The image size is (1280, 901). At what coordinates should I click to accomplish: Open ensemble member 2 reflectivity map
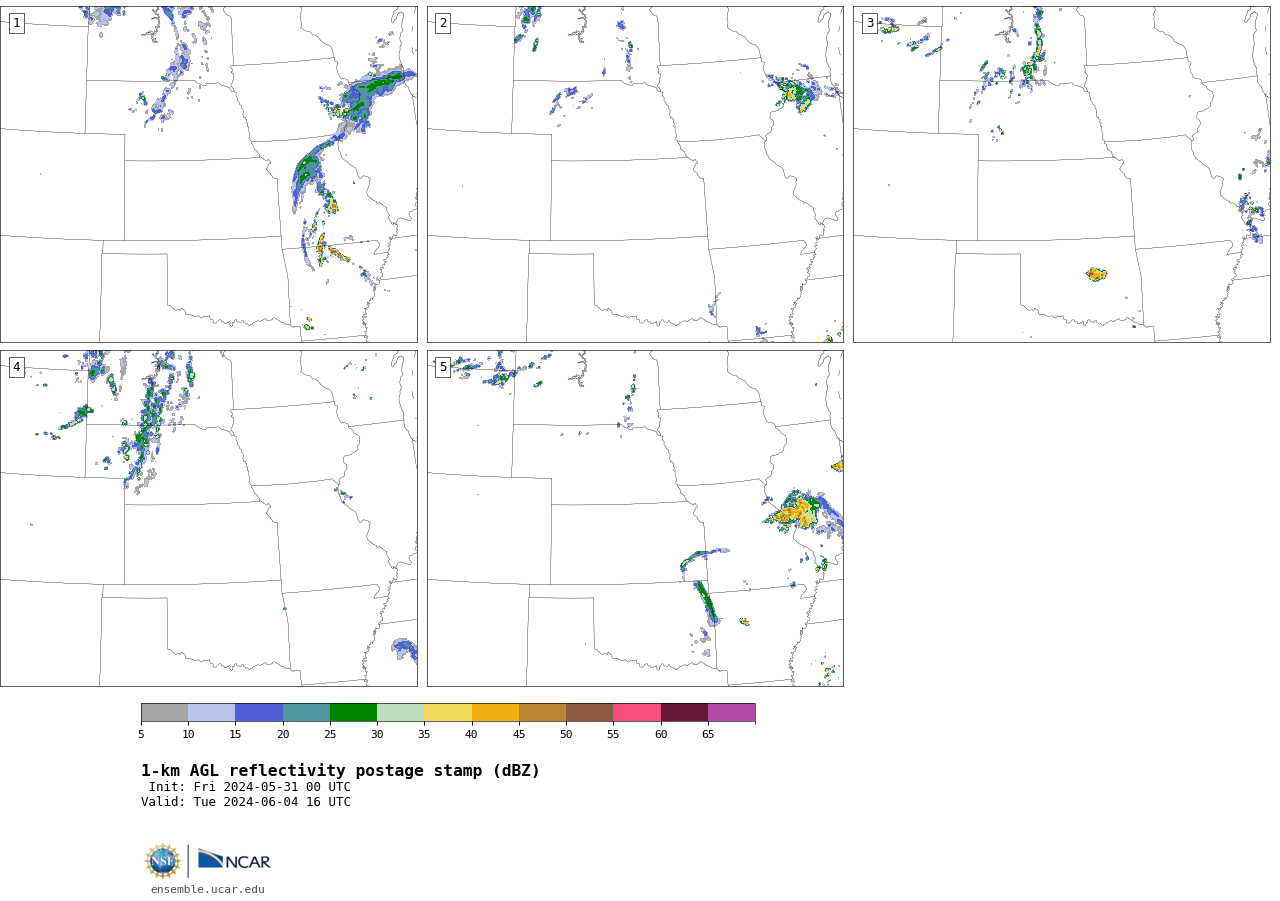(x=635, y=175)
